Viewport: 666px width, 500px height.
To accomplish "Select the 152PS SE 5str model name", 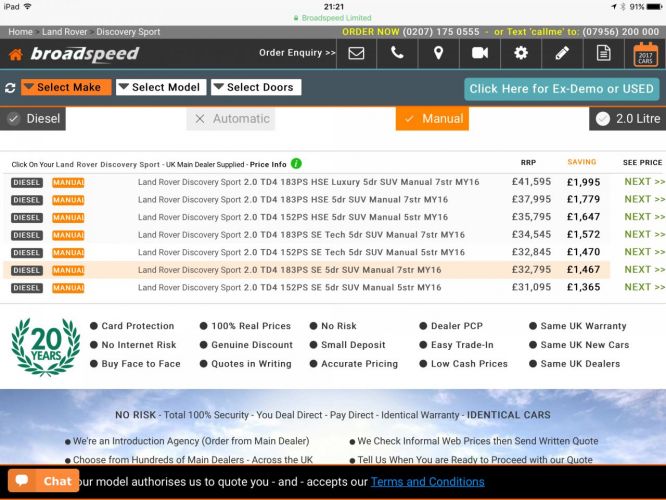I will tap(289, 287).
